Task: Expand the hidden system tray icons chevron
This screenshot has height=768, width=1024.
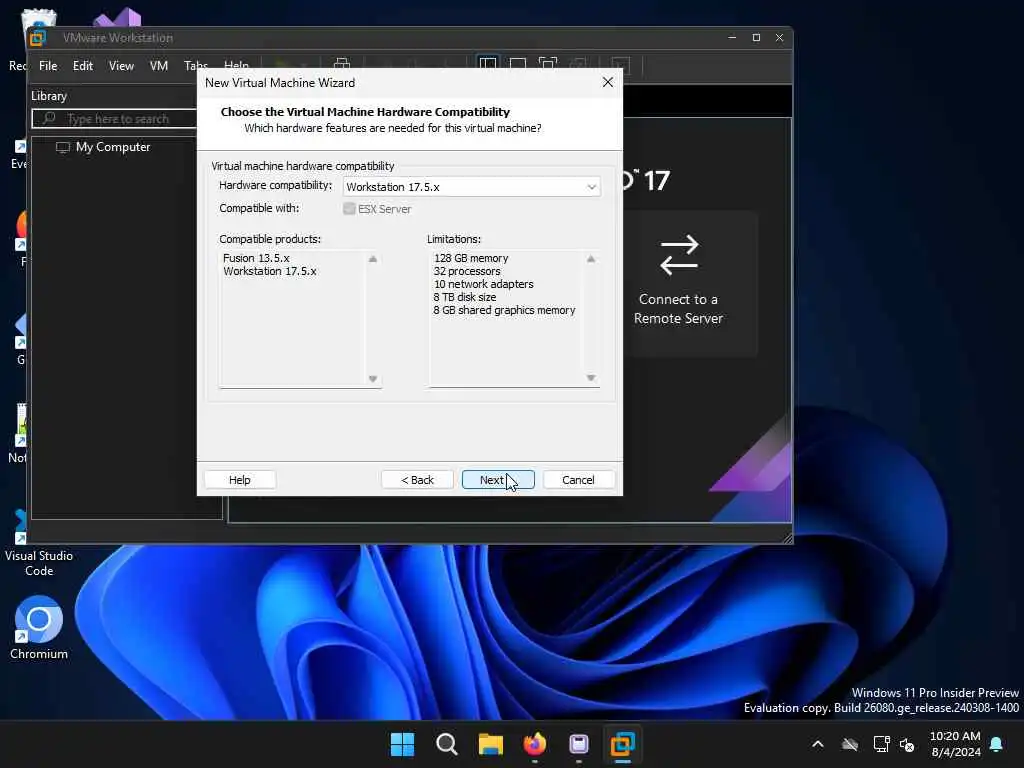Action: click(818, 744)
